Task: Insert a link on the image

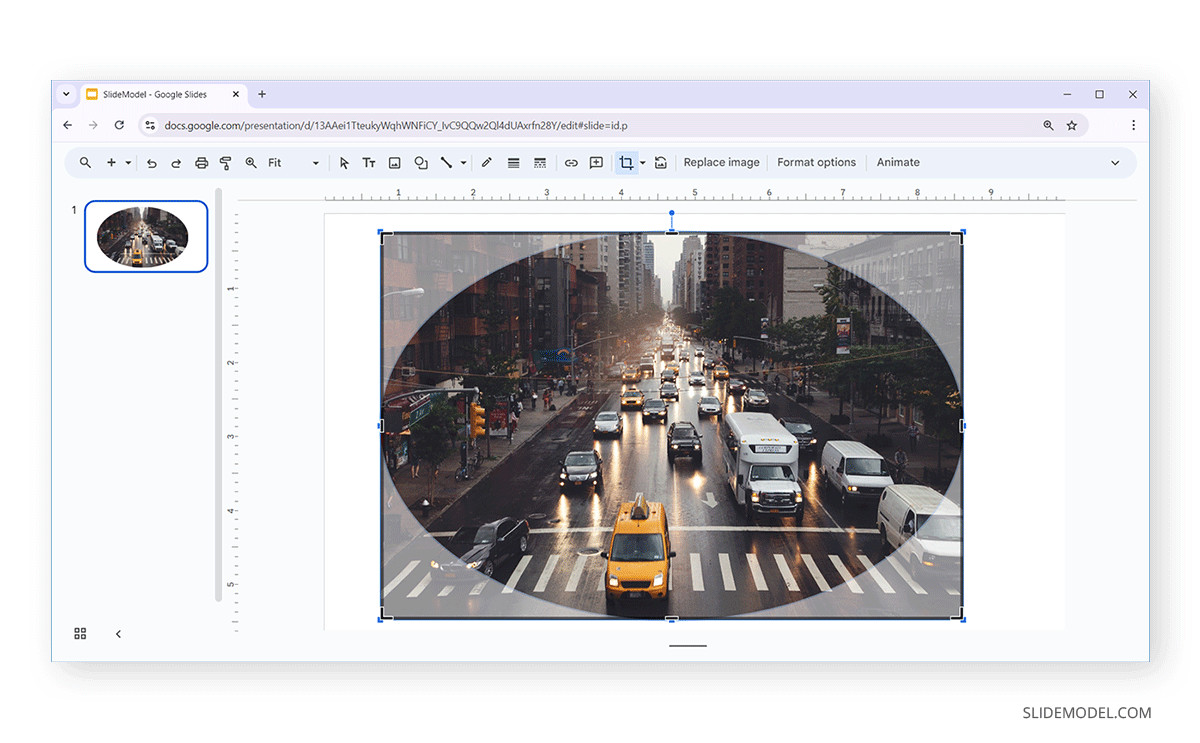Action: coord(571,163)
